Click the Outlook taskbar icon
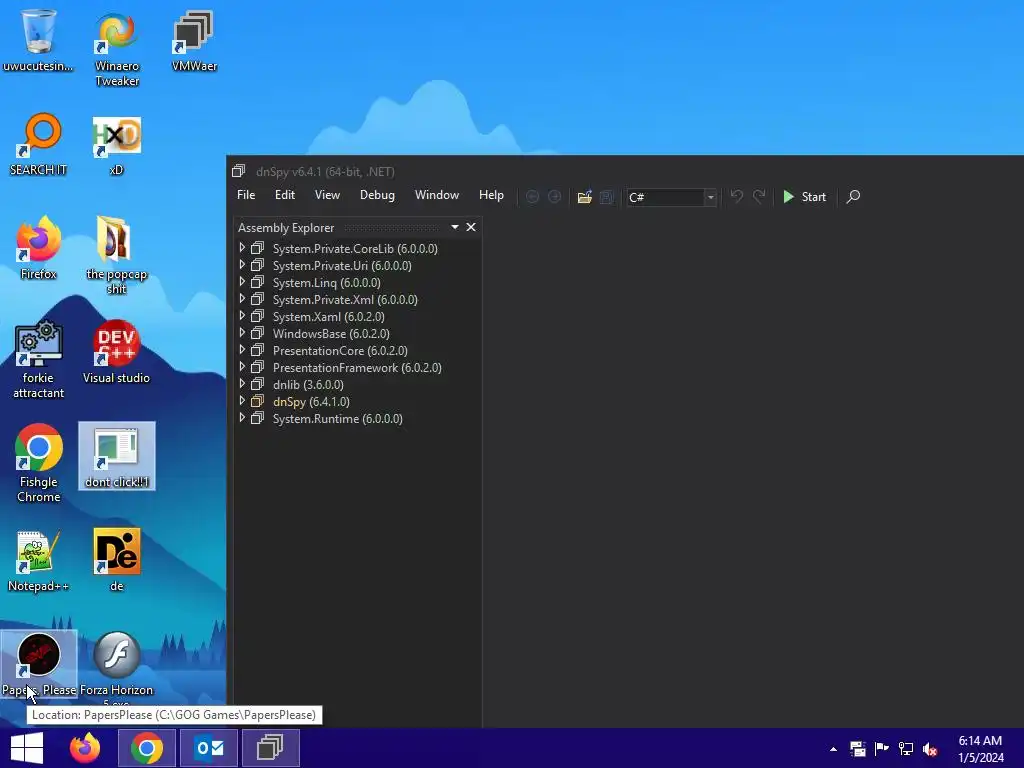This screenshot has width=1024, height=768. coord(209,748)
